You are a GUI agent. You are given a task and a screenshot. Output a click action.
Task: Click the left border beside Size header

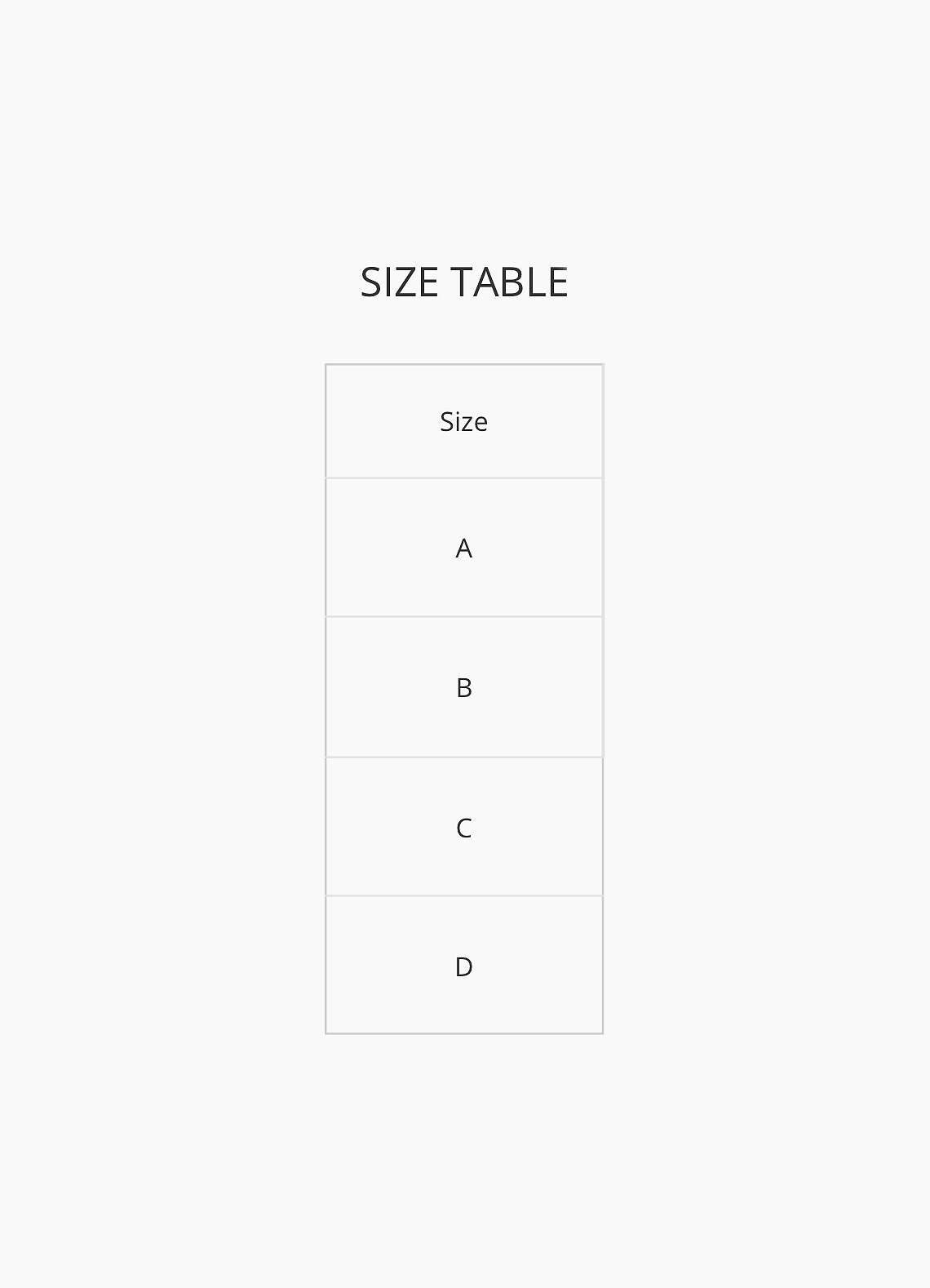point(325,421)
